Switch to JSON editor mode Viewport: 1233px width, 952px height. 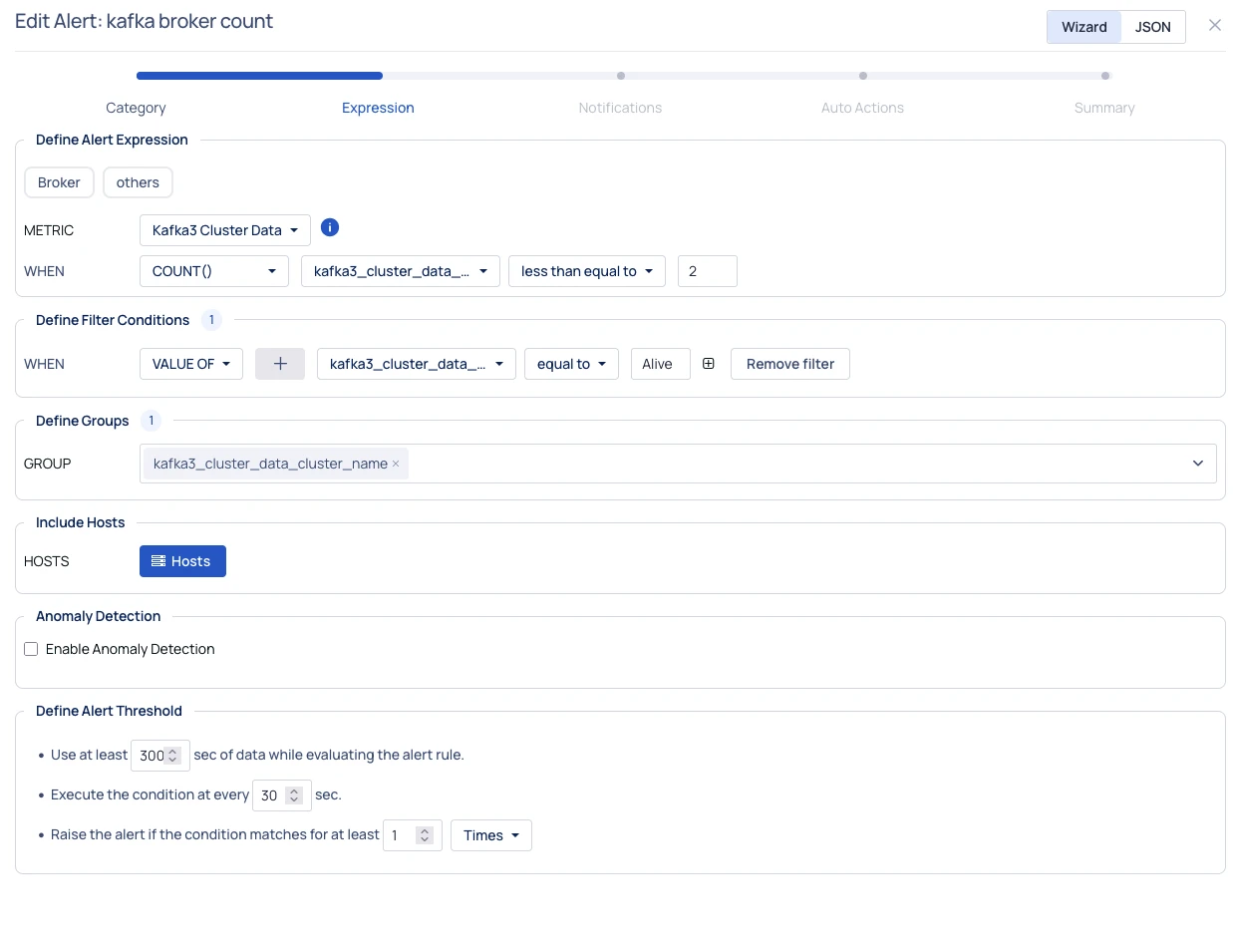tap(1152, 27)
